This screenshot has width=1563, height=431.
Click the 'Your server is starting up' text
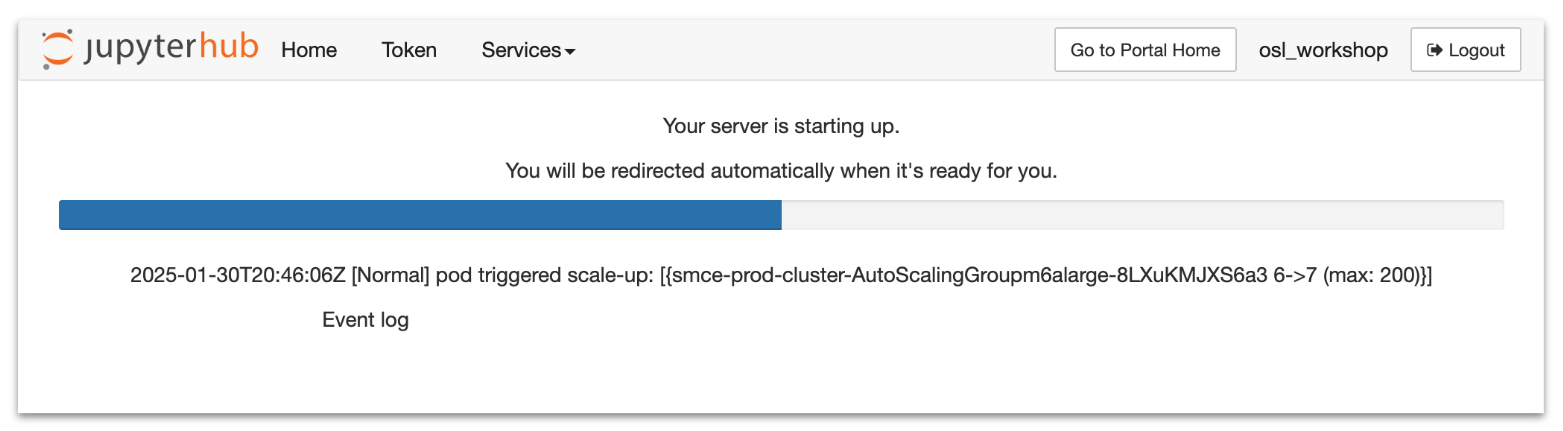781,127
